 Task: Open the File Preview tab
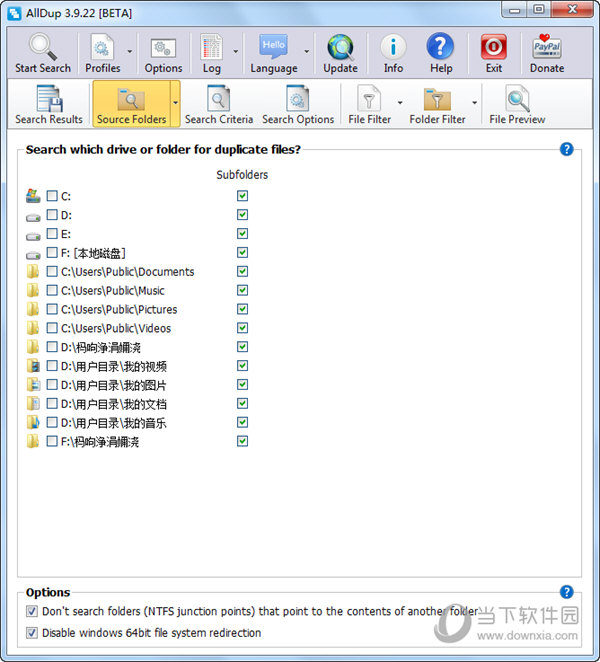pos(517,104)
